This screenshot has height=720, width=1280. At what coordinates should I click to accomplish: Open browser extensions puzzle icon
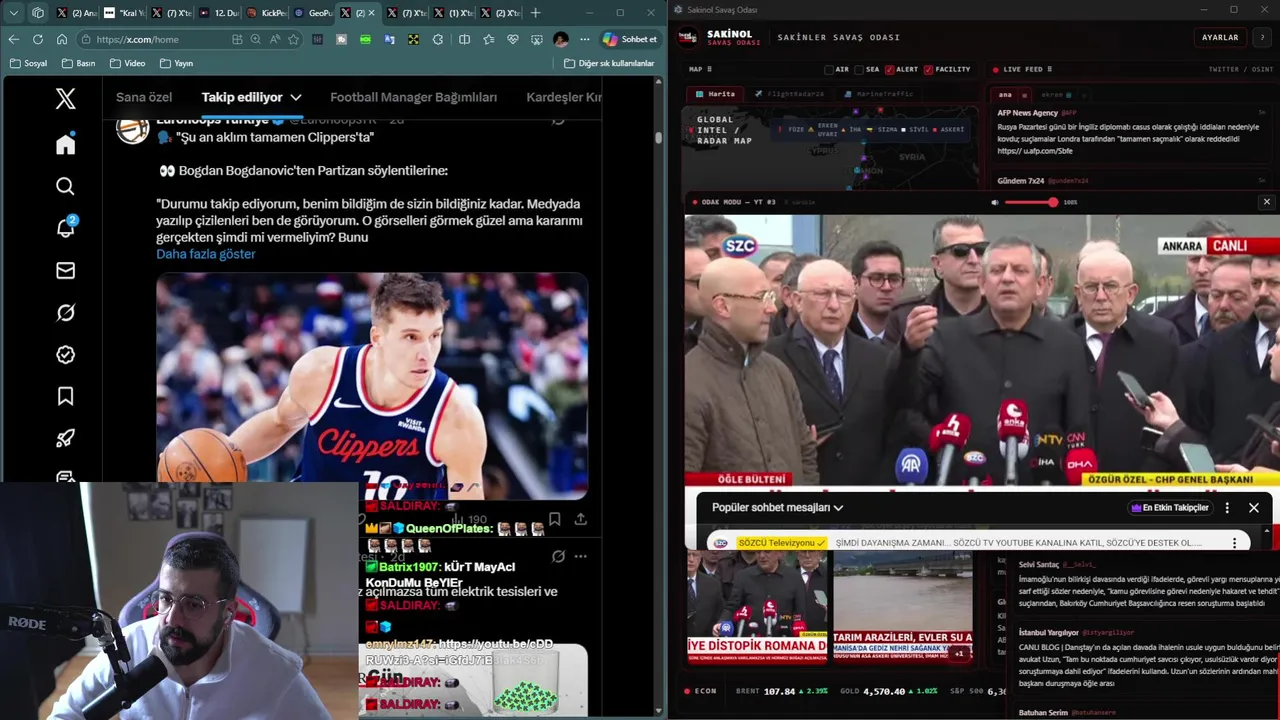point(438,39)
